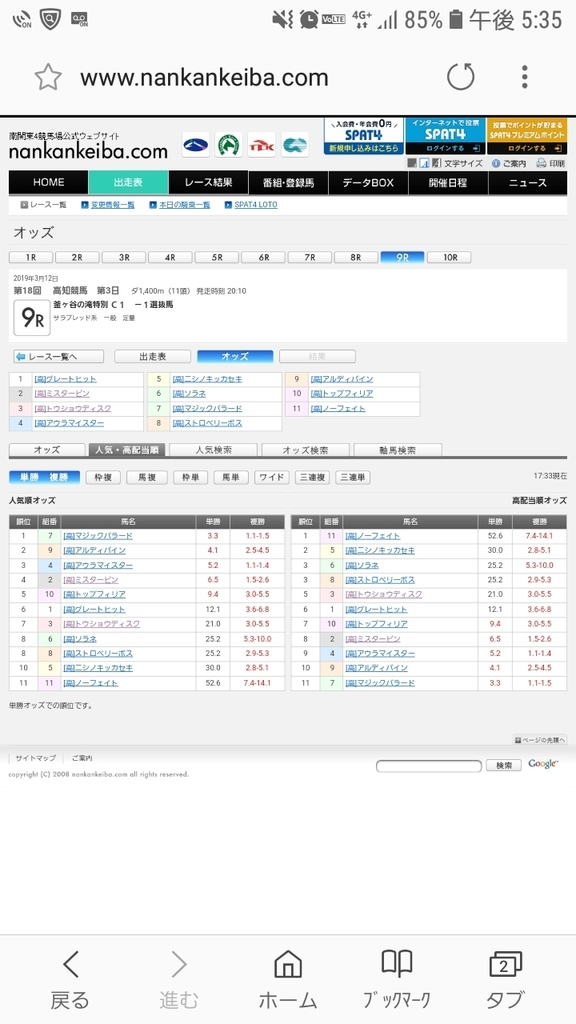576x1024 pixels.
Task: Click the red TCK racecourse logo
Action: [262, 145]
